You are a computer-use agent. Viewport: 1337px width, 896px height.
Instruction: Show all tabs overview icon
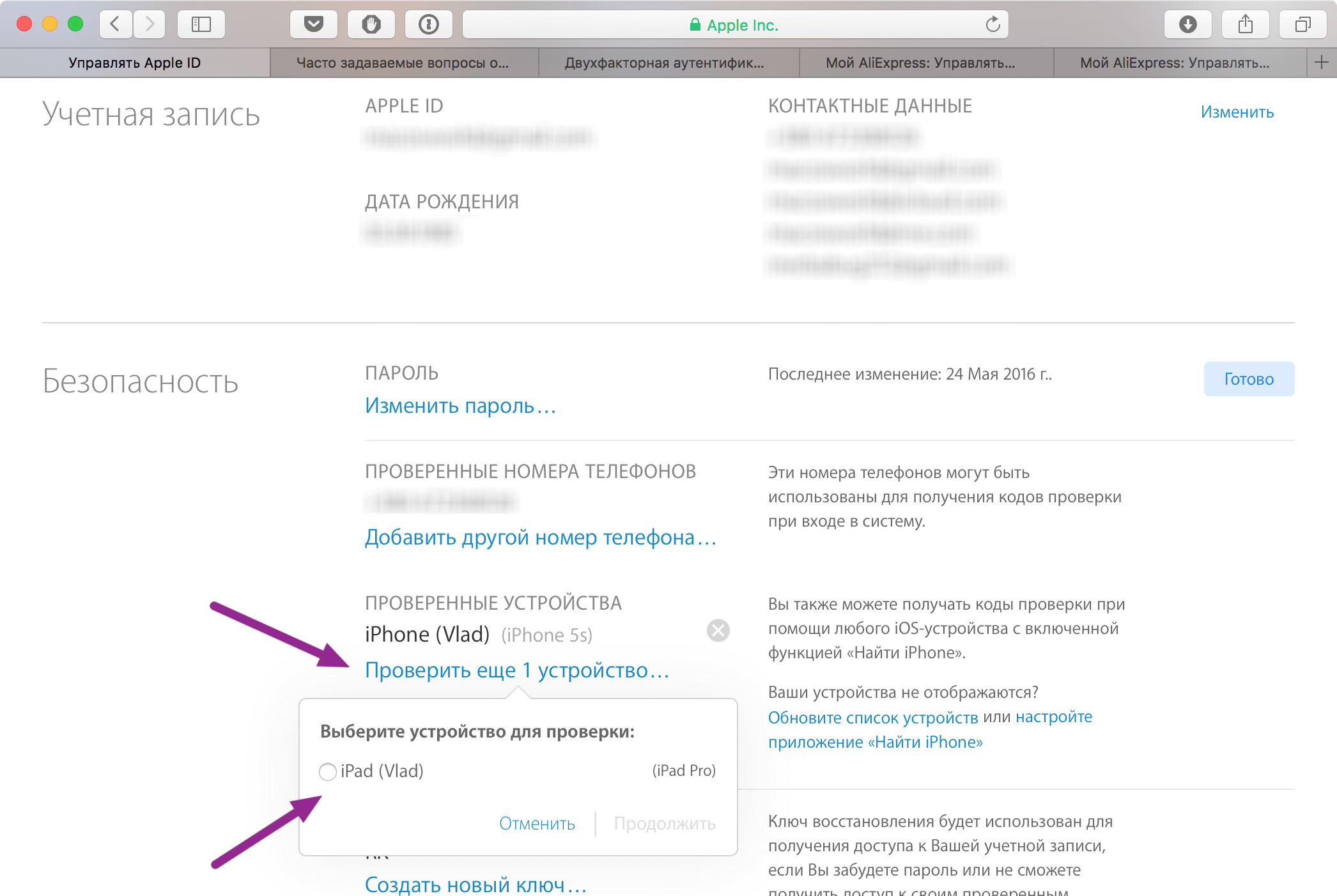click(x=1303, y=24)
